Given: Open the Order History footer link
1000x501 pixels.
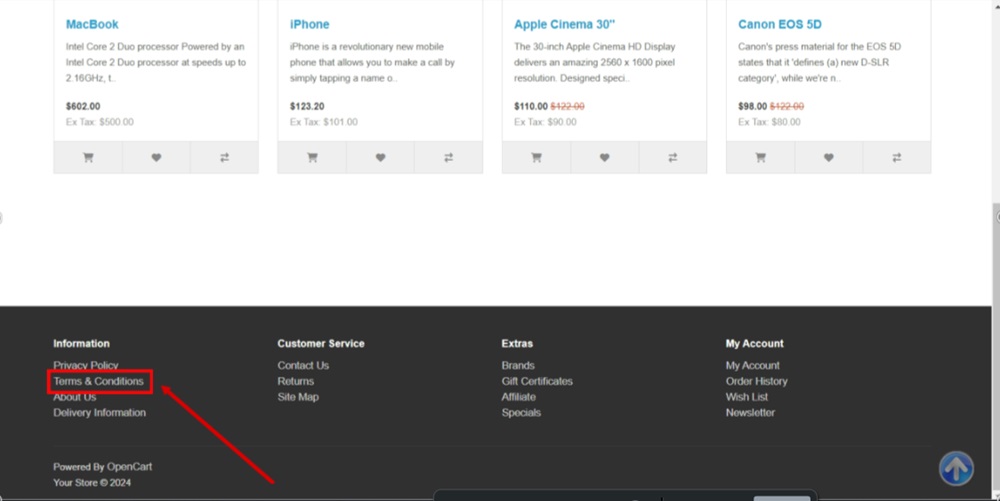Looking at the screenshot, I should [x=756, y=381].
